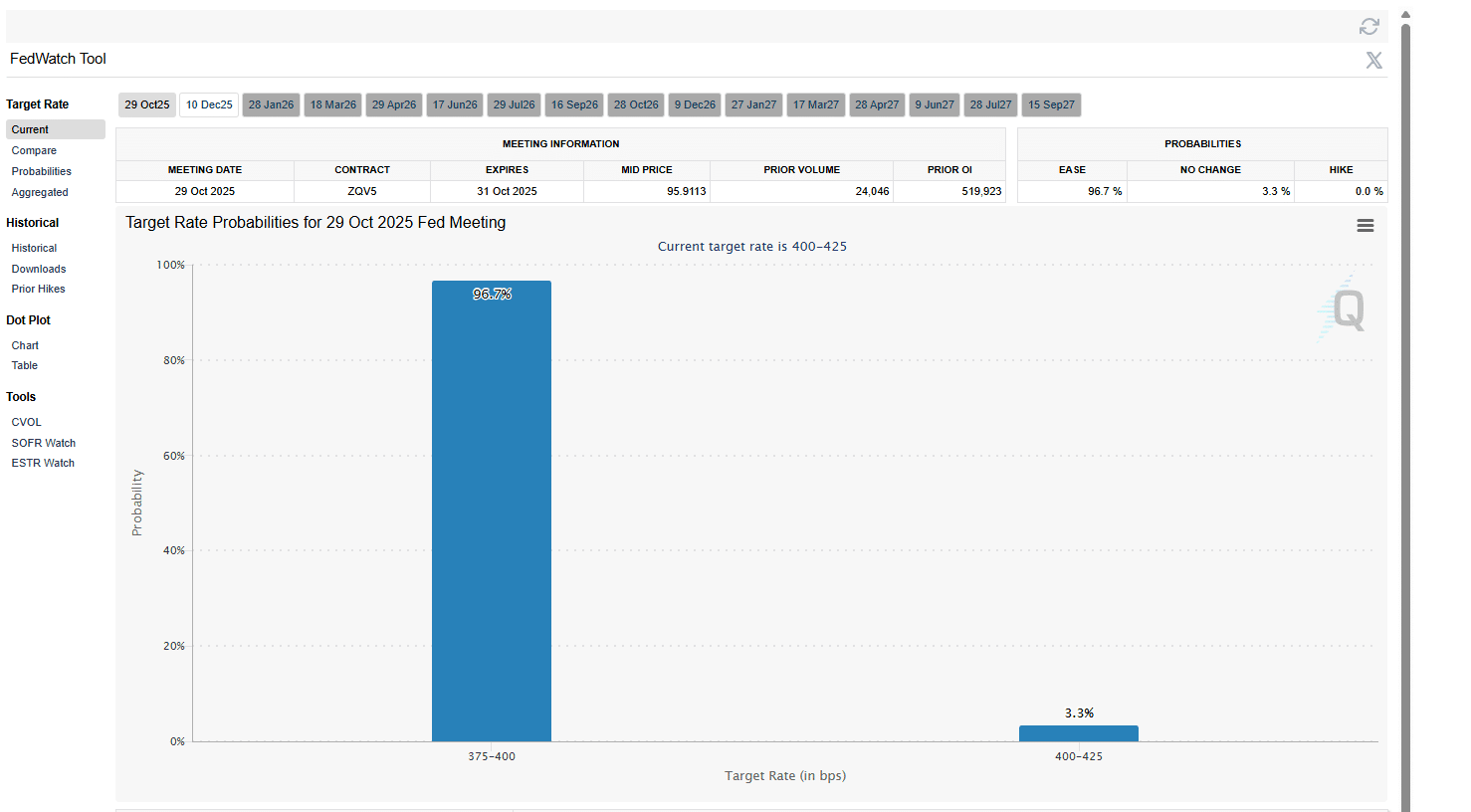
Task: Open the chart hamburger menu
Action: [x=1365, y=226]
